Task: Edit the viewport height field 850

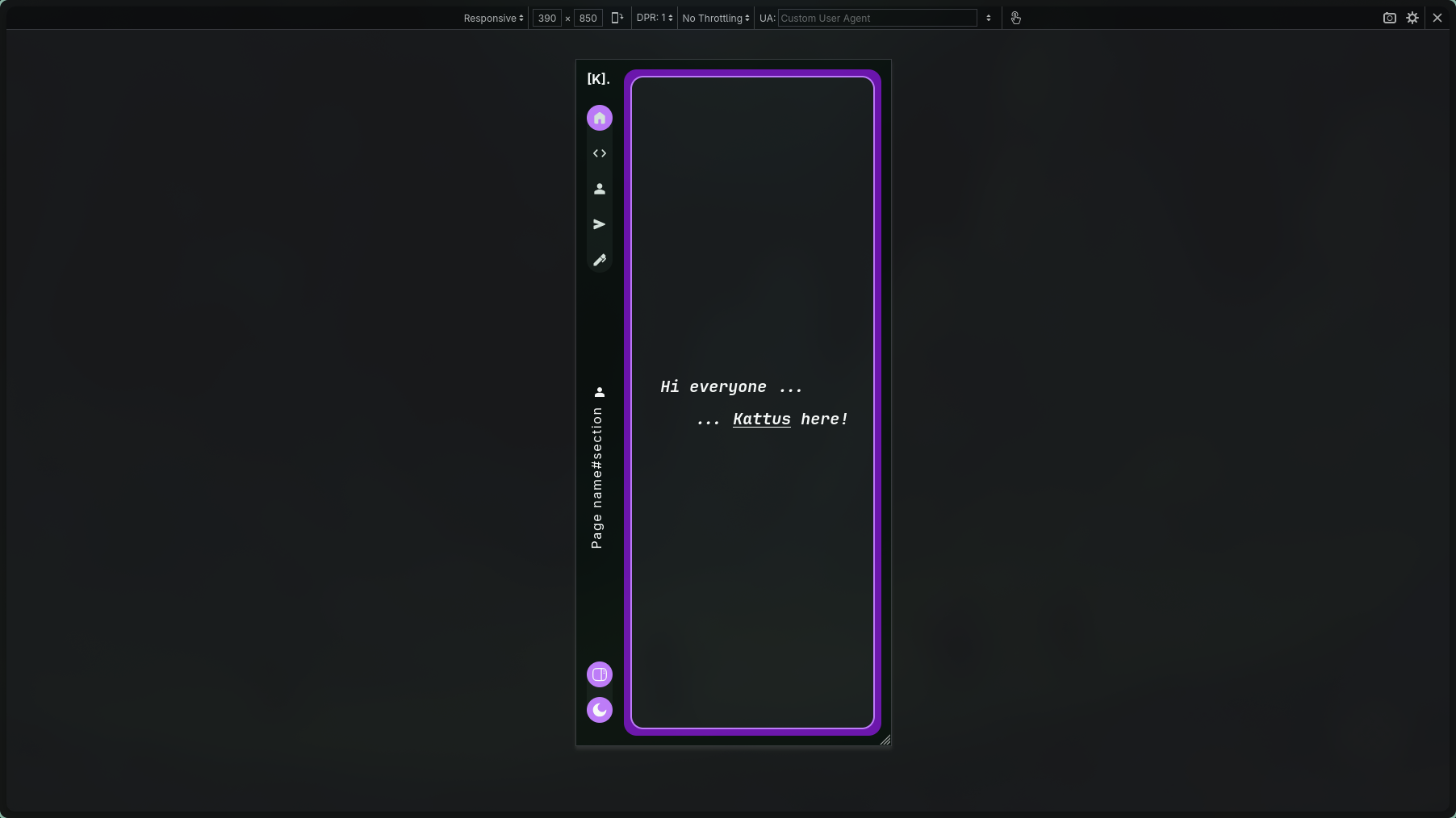Action: click(x=588, y=18)
